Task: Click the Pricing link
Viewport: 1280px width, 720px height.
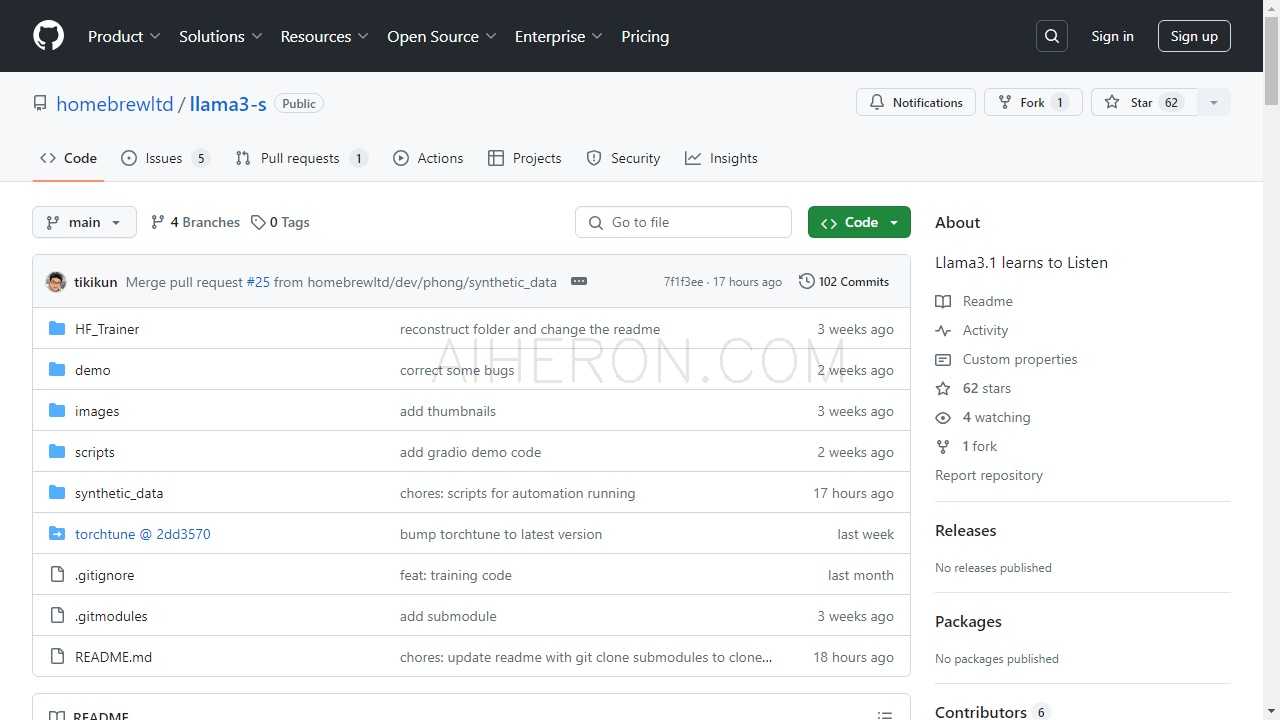Action: 645,36
